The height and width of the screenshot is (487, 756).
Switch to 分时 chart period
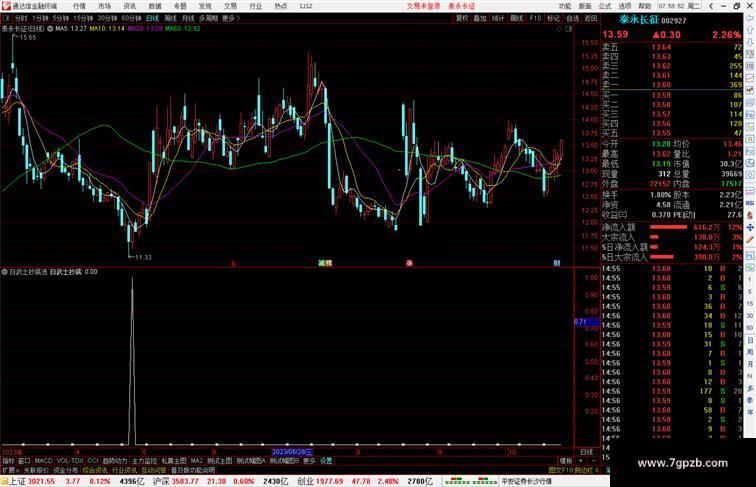(x=21, y=18)
